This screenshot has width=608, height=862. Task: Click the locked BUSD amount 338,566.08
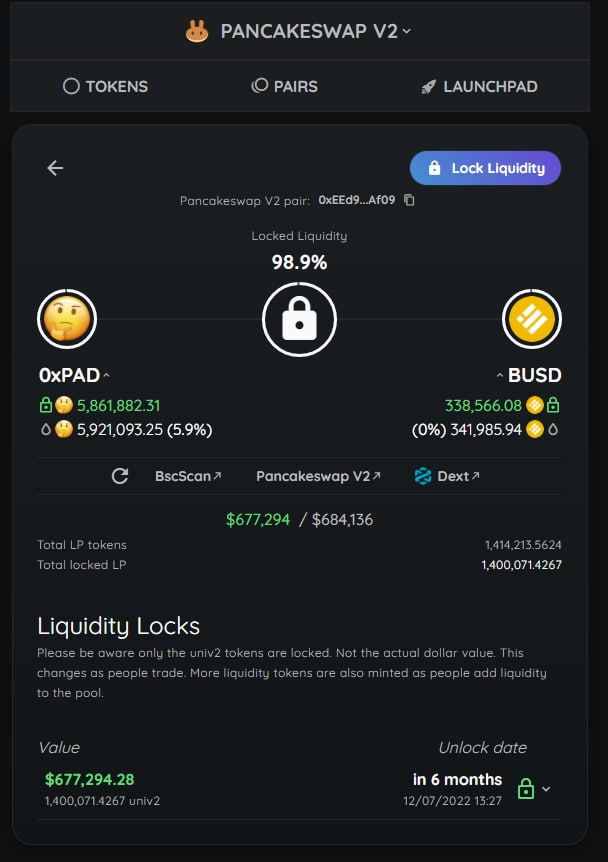point(483,406)
